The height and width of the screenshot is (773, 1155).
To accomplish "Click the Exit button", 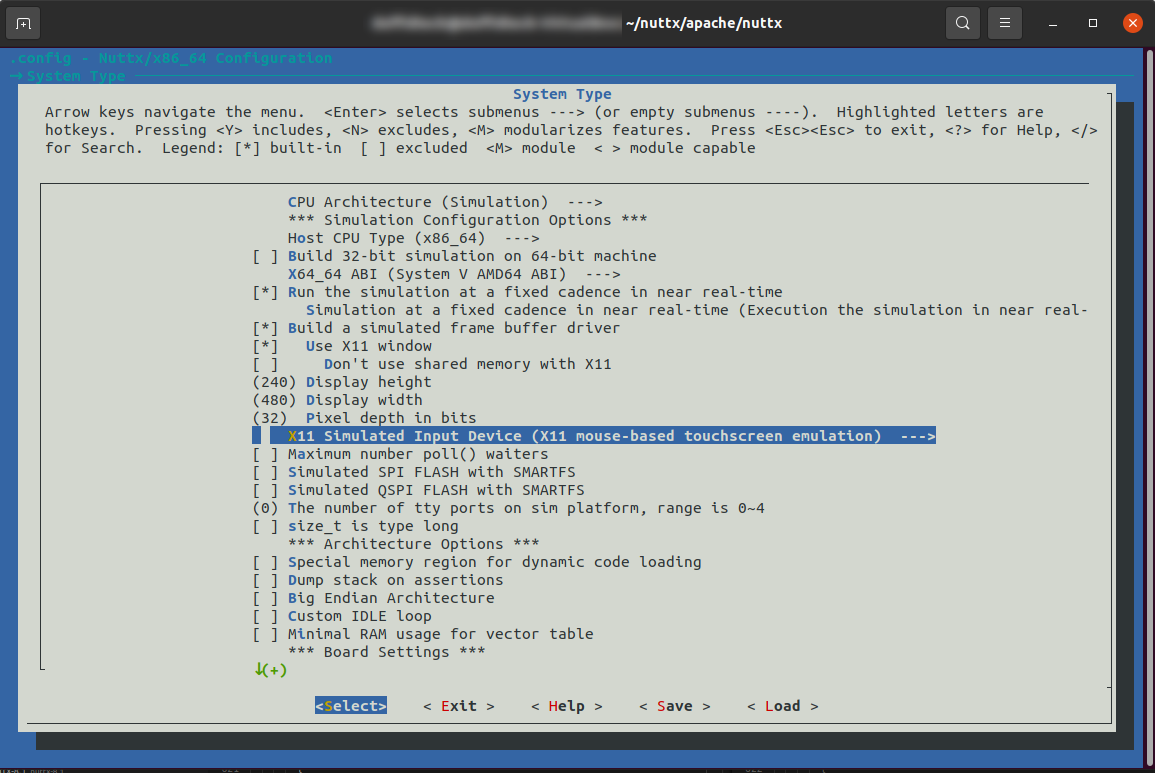I will pyautogui.click(x=458, y=706).
